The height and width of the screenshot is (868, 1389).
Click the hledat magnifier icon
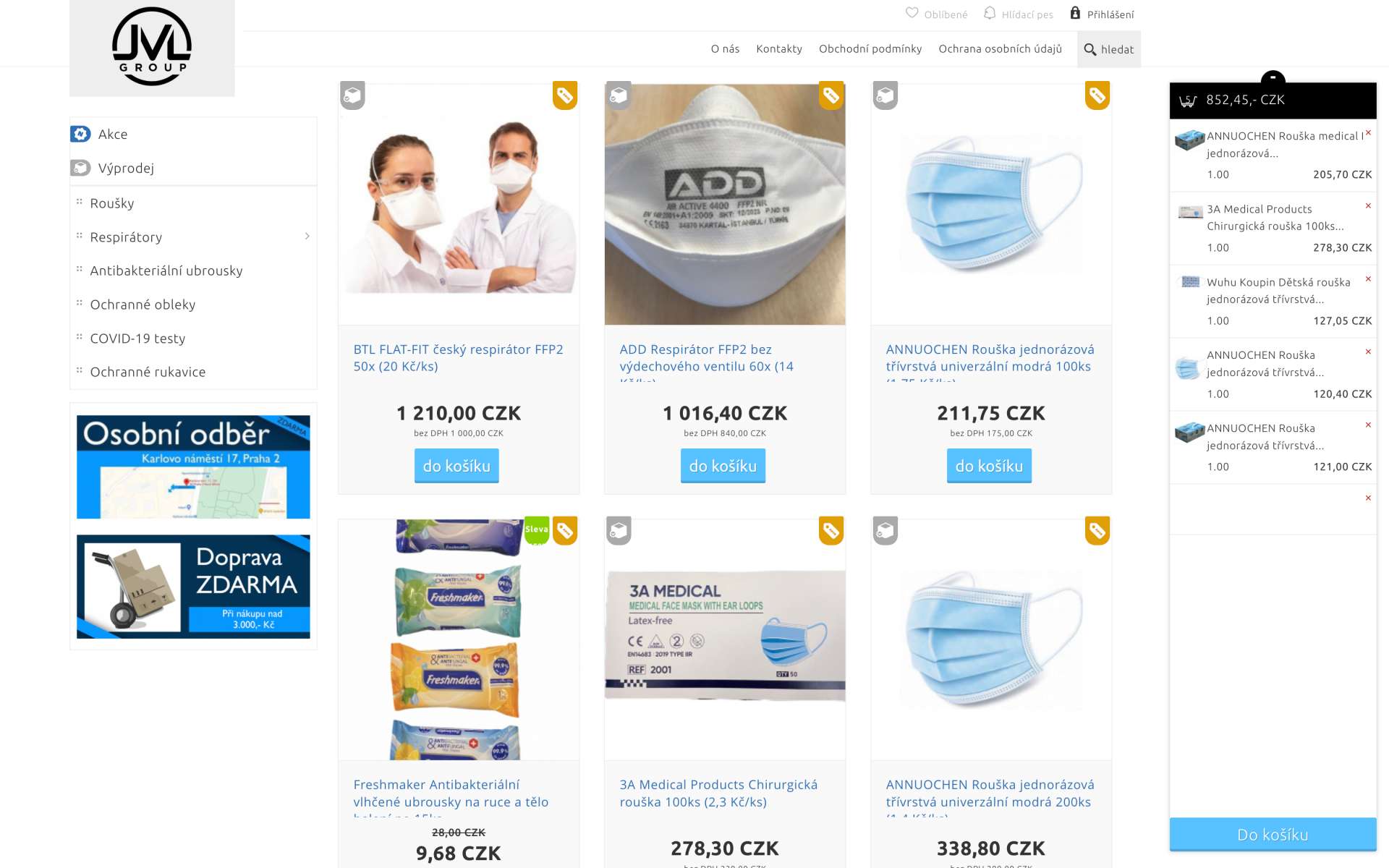(1089, 49)
